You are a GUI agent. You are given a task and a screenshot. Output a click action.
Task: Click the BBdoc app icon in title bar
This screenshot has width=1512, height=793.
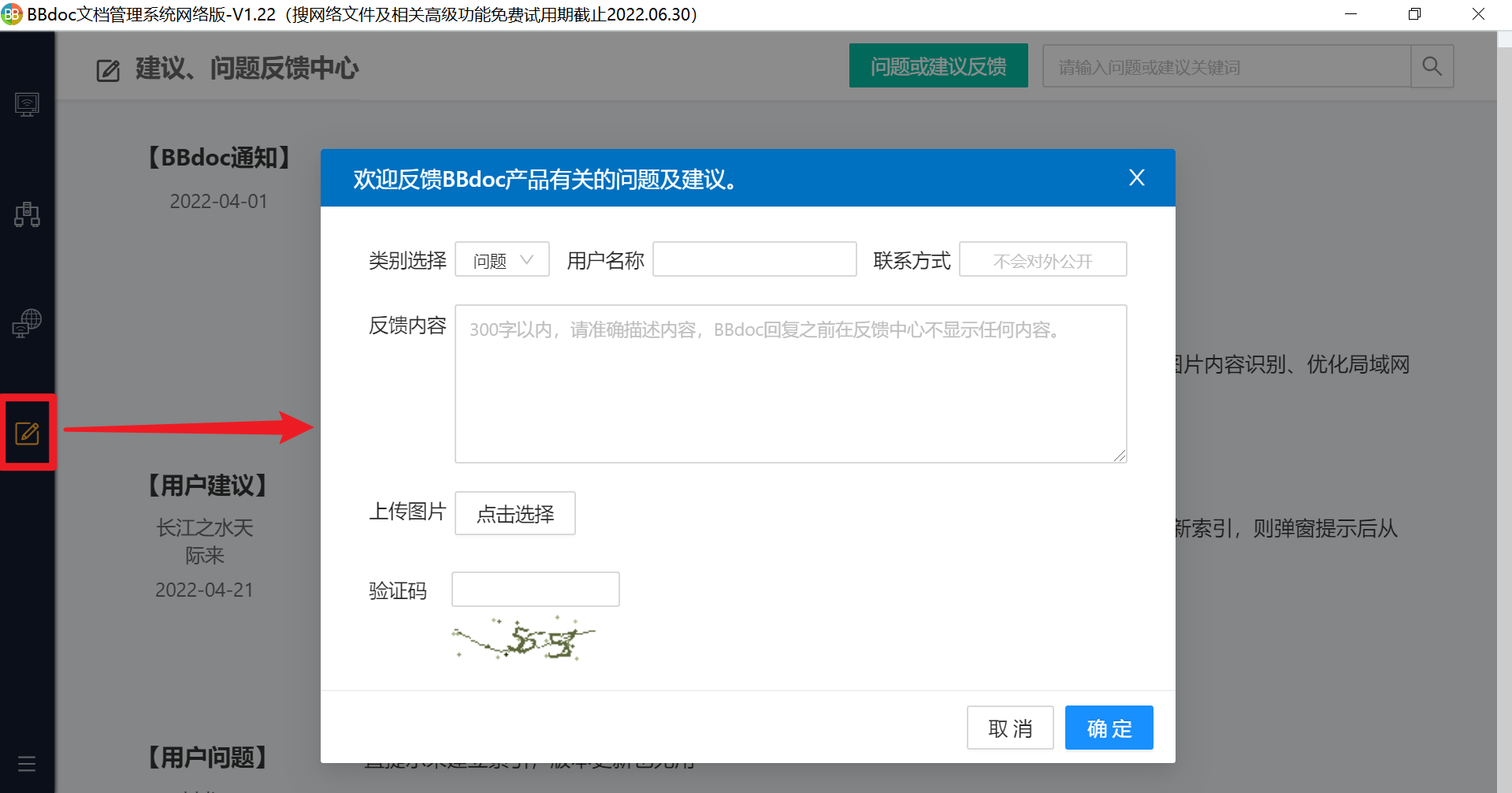coord(12,14)
